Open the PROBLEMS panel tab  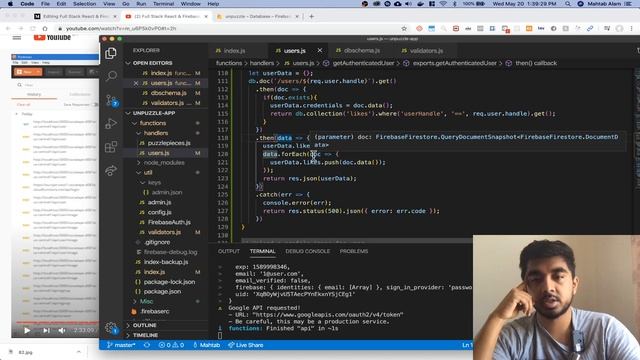[x=354, y=251]
